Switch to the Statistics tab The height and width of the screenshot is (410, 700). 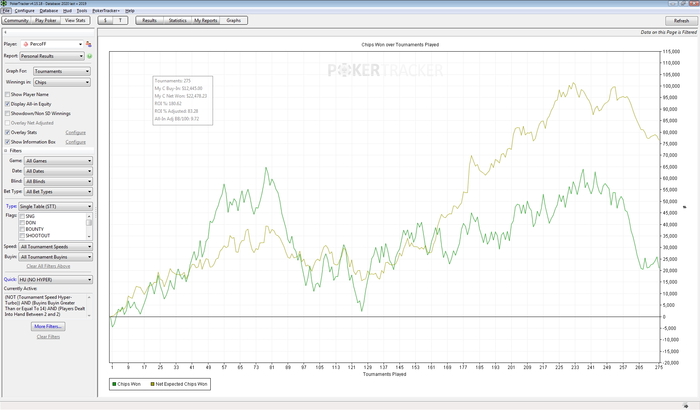[177, 20]
